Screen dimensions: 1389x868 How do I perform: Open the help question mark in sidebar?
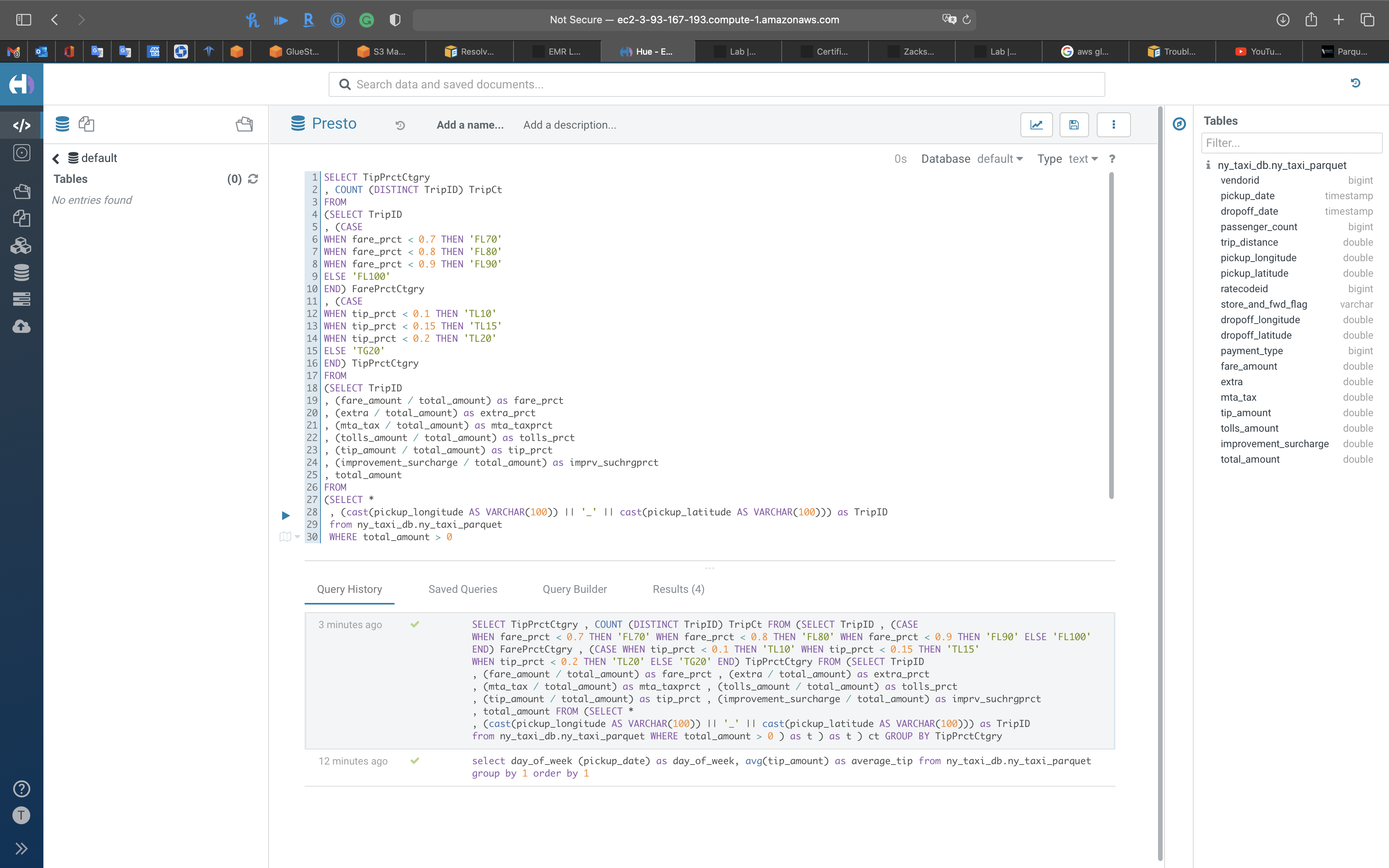coord(21,789)
